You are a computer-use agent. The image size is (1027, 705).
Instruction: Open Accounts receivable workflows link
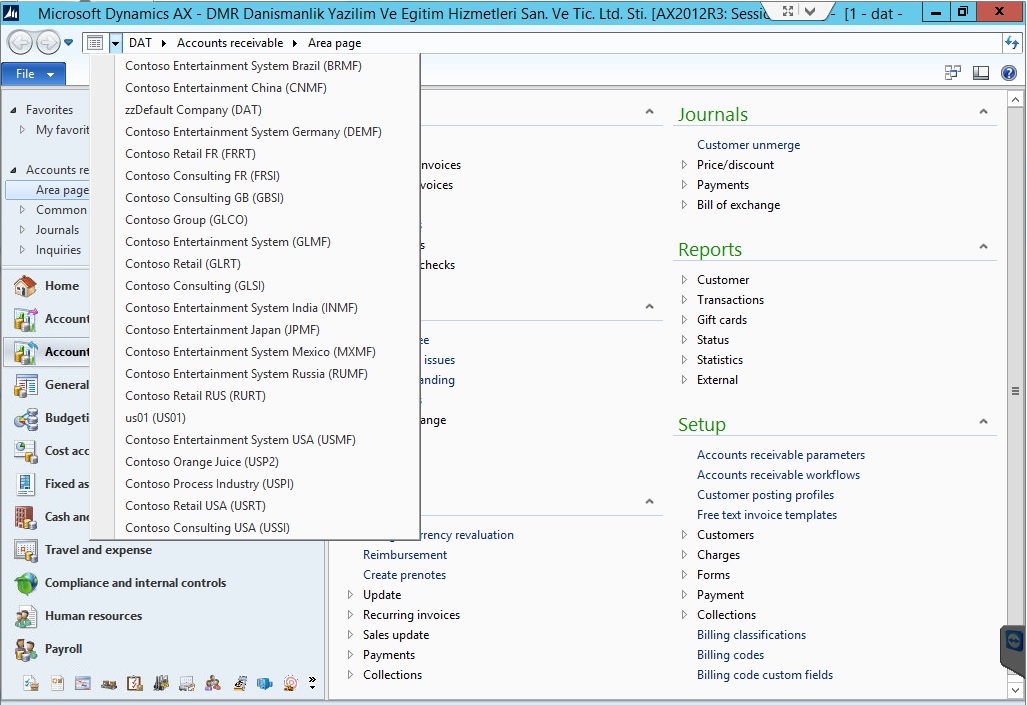778,474
